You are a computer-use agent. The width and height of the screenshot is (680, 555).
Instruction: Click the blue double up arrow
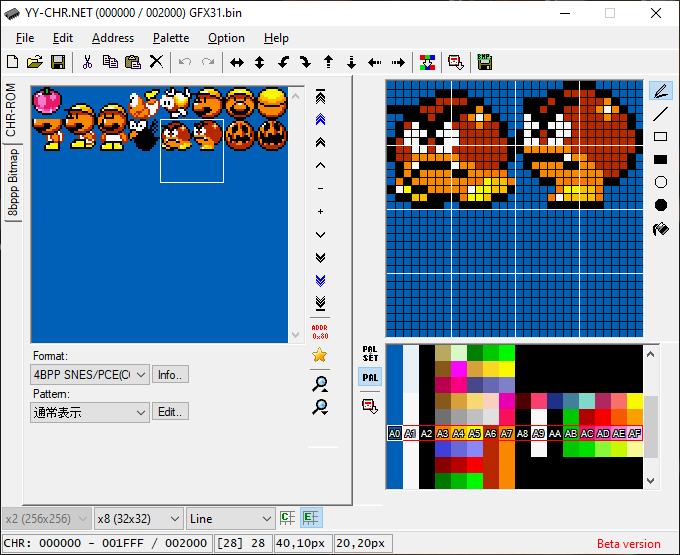(x=320, y=119)
